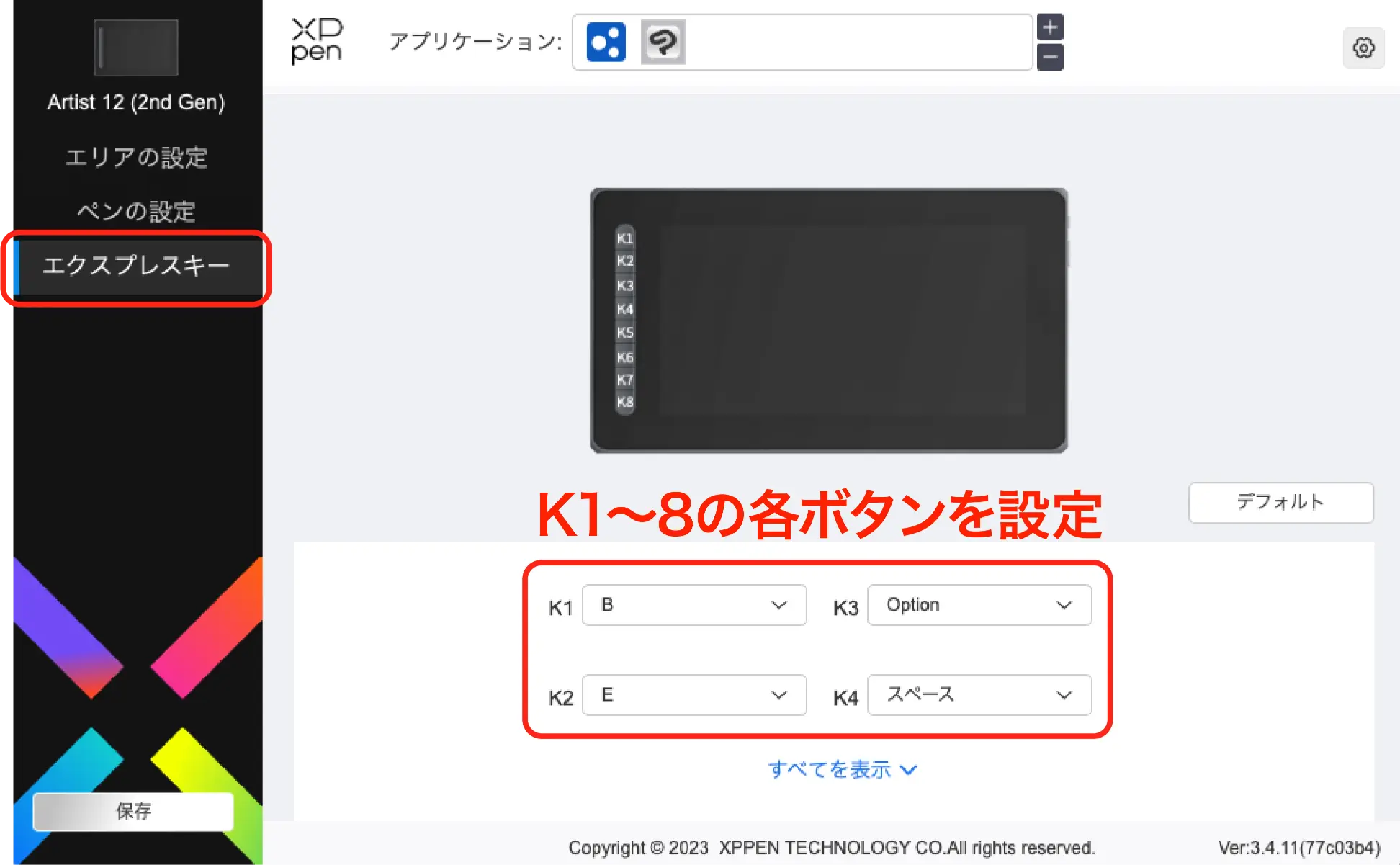Image resolution: width=1400 pixels, height=865 pixels.
Task: Select the K1 key on tablet image
Action: pos(625,238)
